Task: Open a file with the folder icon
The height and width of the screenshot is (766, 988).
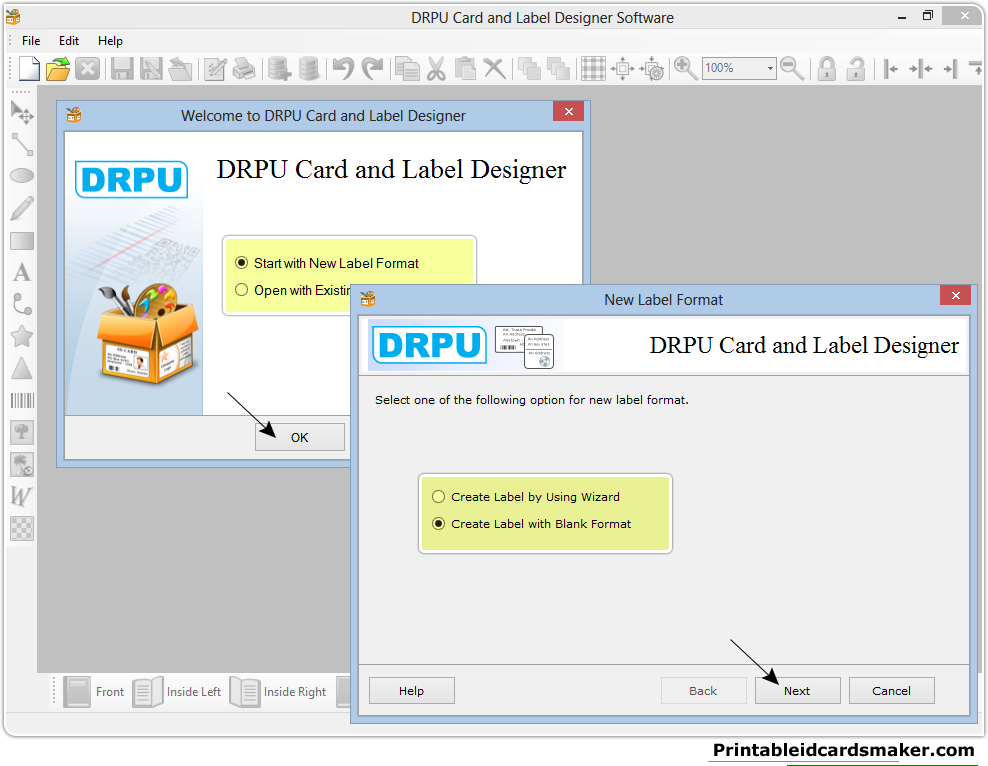Action: (x=58, y=68)
